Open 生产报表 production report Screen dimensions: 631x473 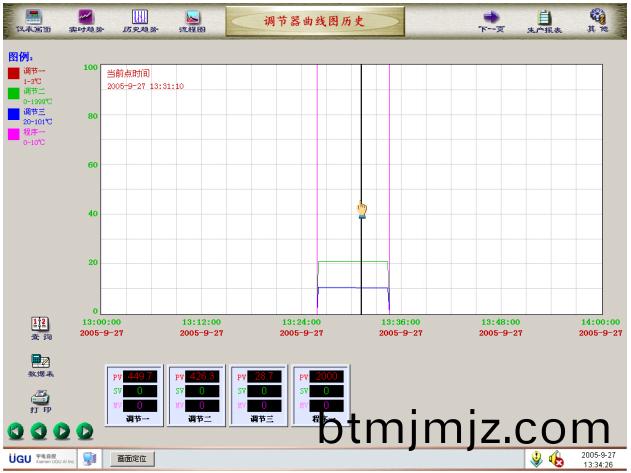click(544, 20)
